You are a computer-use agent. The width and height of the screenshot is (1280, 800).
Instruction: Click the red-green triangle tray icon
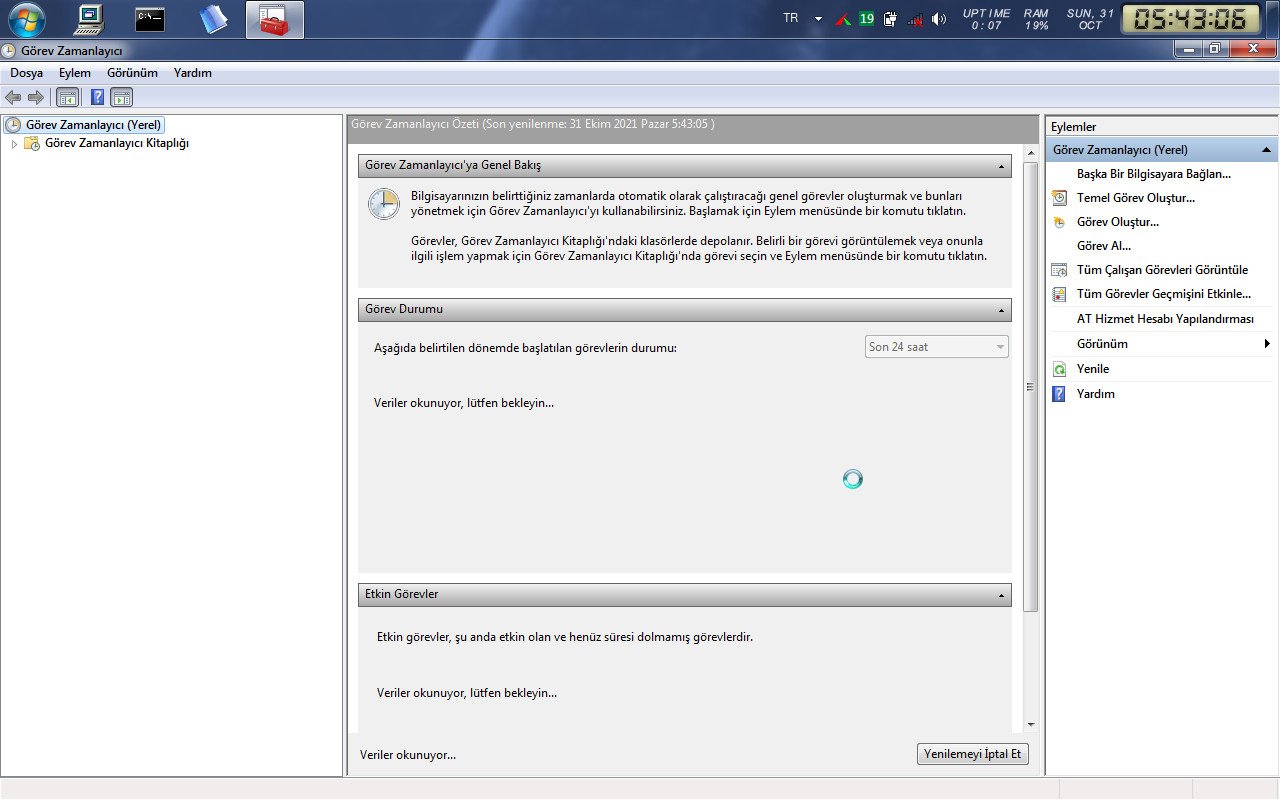(x=843, y=19)
